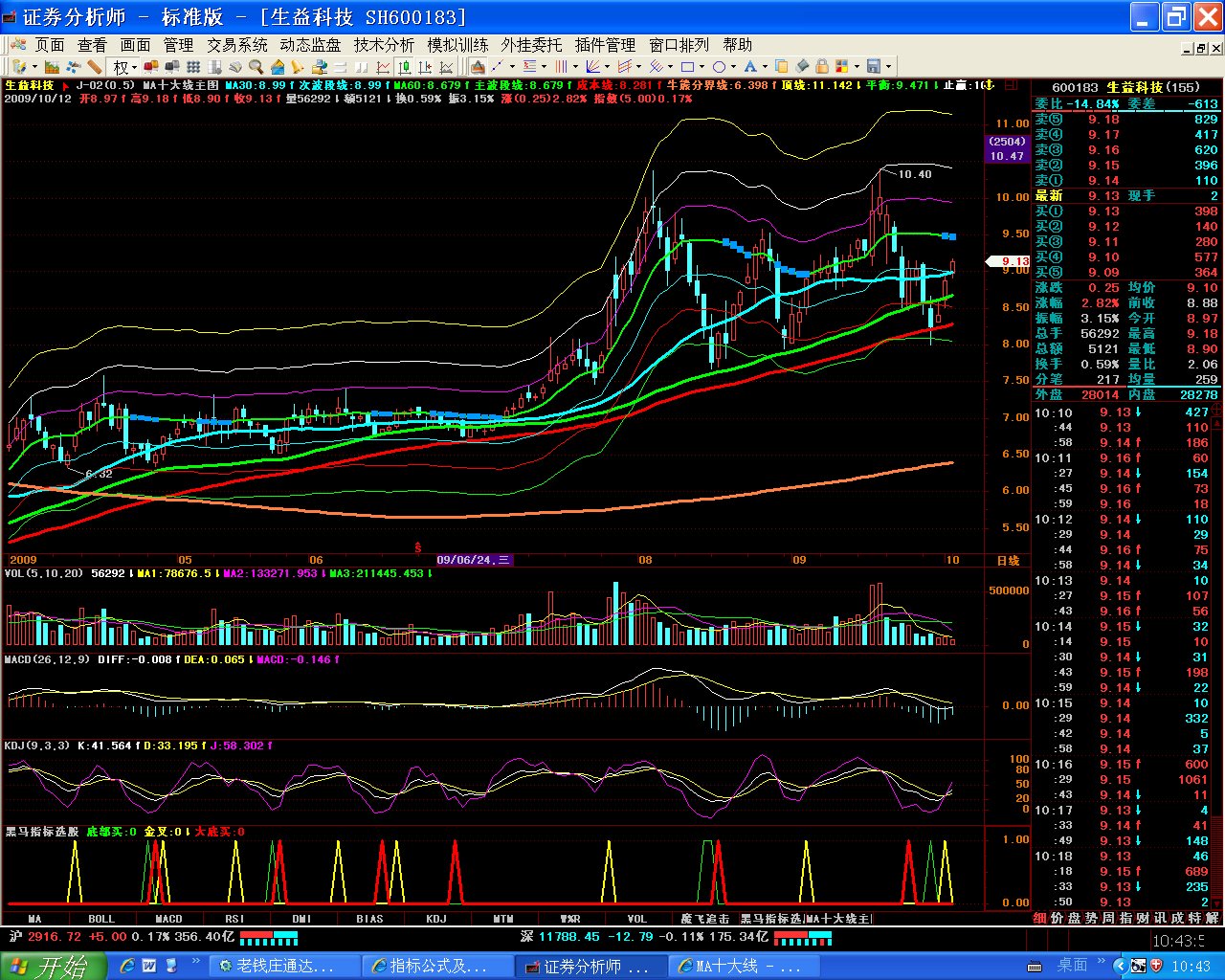Viewport: 1225px width, 980px height.
Task: Open dropdown arrow beside the save icon
Action: coord(887,67)
